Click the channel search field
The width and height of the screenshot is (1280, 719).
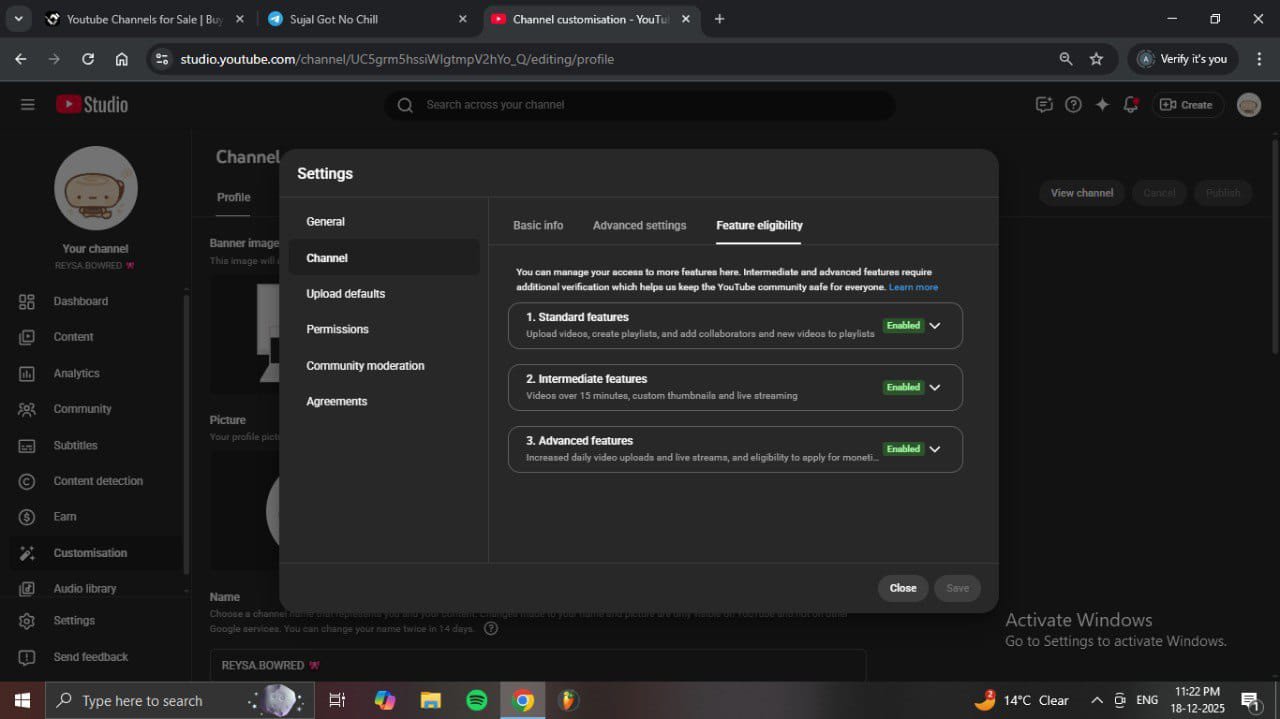pos(640,105)
